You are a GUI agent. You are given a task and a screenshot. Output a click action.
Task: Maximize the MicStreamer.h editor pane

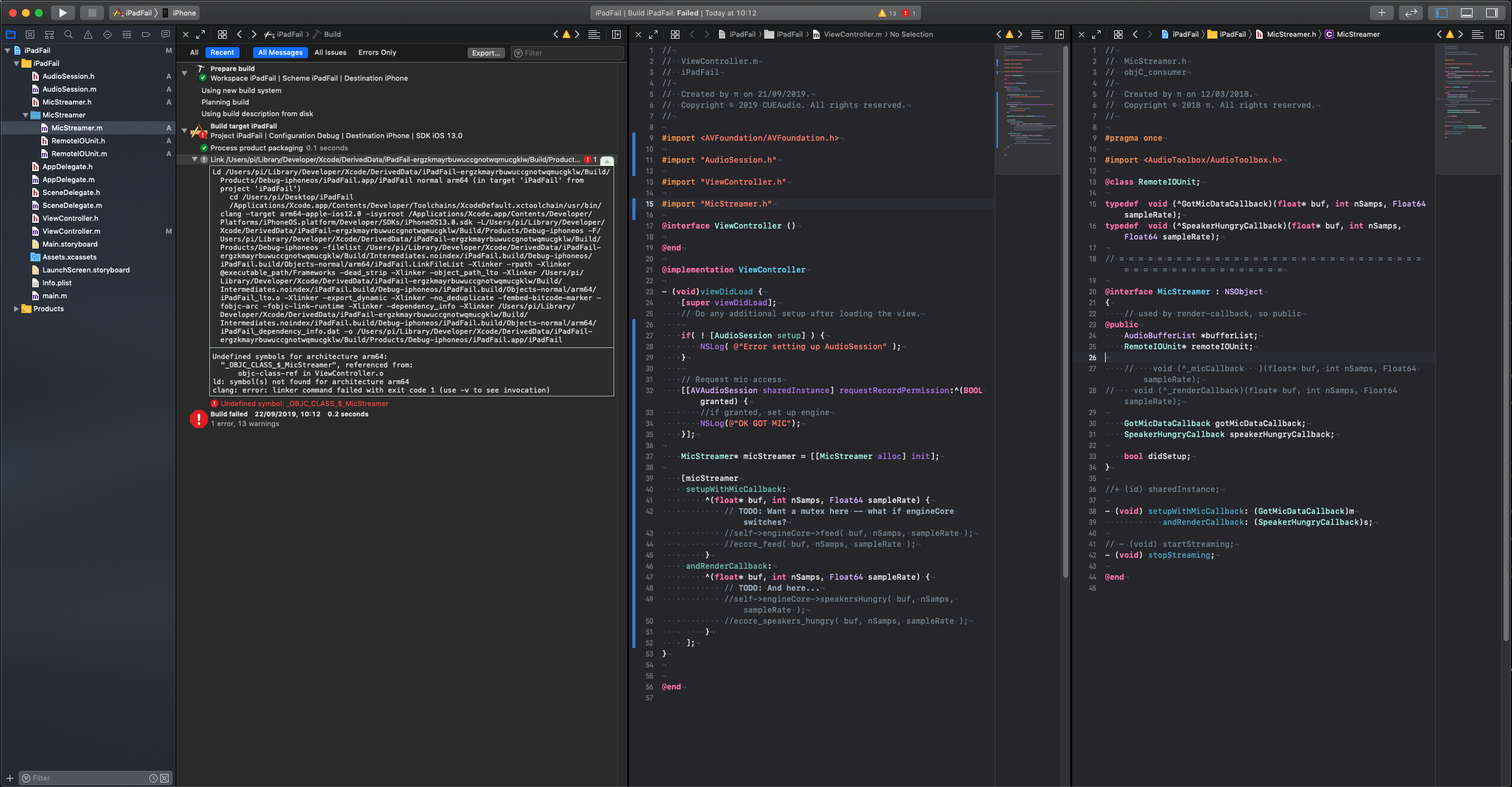(x=1096, y=34)
